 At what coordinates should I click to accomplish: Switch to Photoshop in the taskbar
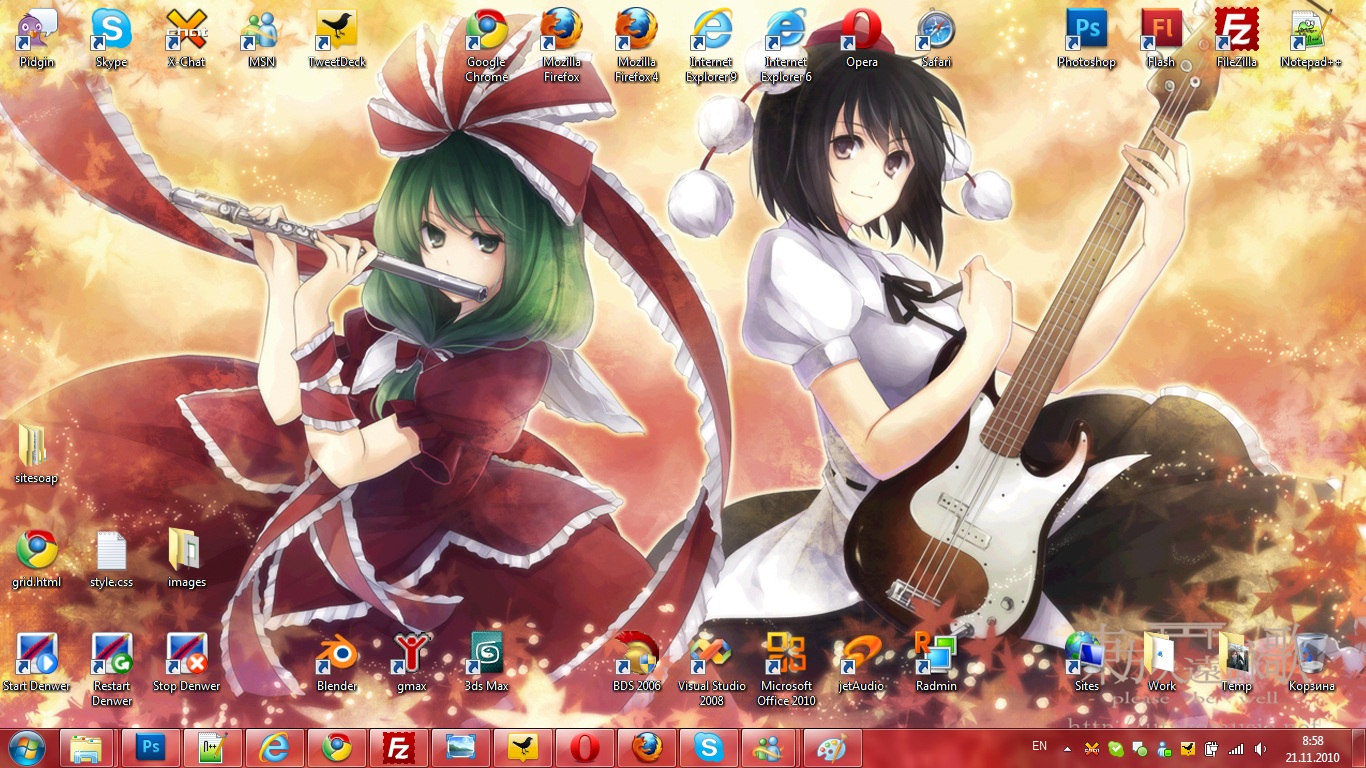click(151, 748)
